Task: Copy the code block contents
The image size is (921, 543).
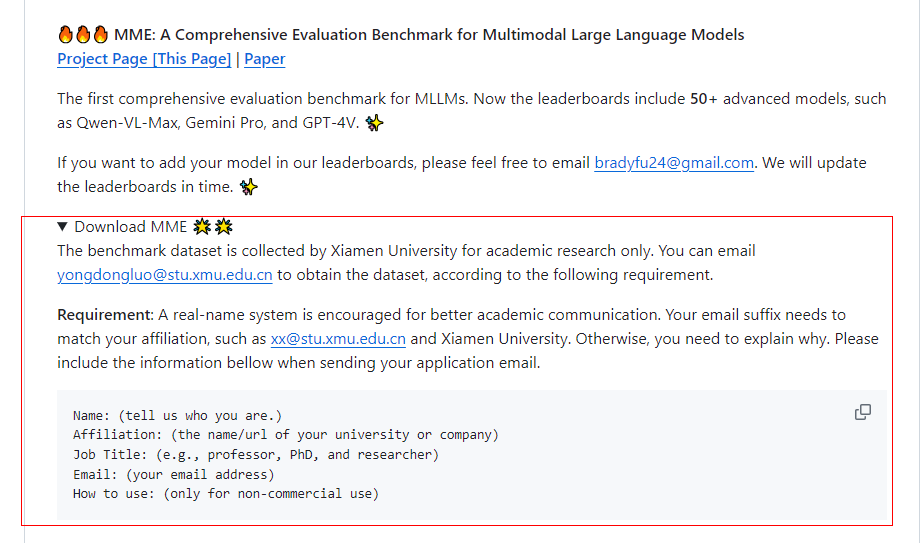Action: pyautogui.click(x=862, y=413)
